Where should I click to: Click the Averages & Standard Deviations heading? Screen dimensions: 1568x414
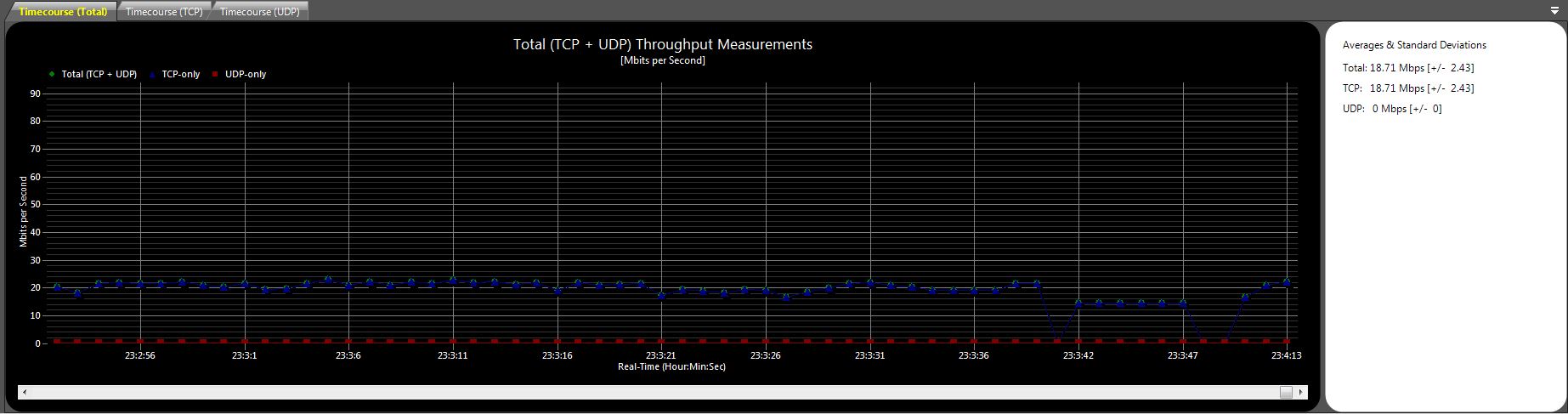coord(1414,45)
